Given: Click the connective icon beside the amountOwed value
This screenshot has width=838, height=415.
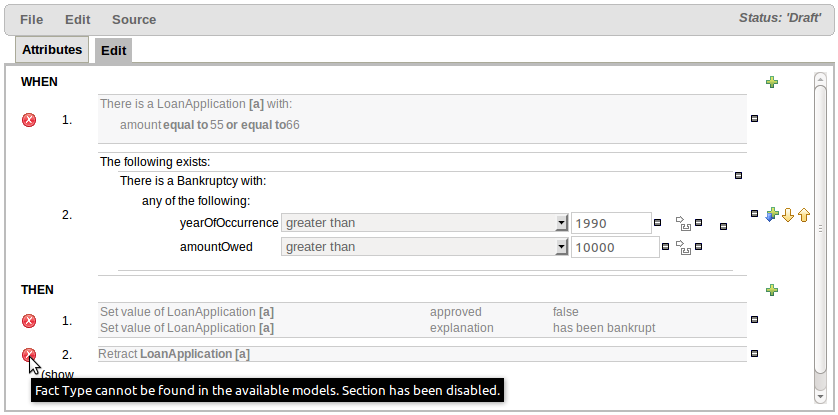Looking at the screenshot, I should tap(684, 247).
